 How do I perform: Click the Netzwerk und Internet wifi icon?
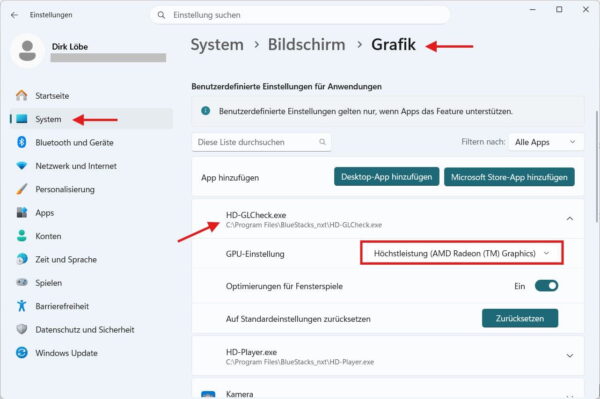coord(21,166)
